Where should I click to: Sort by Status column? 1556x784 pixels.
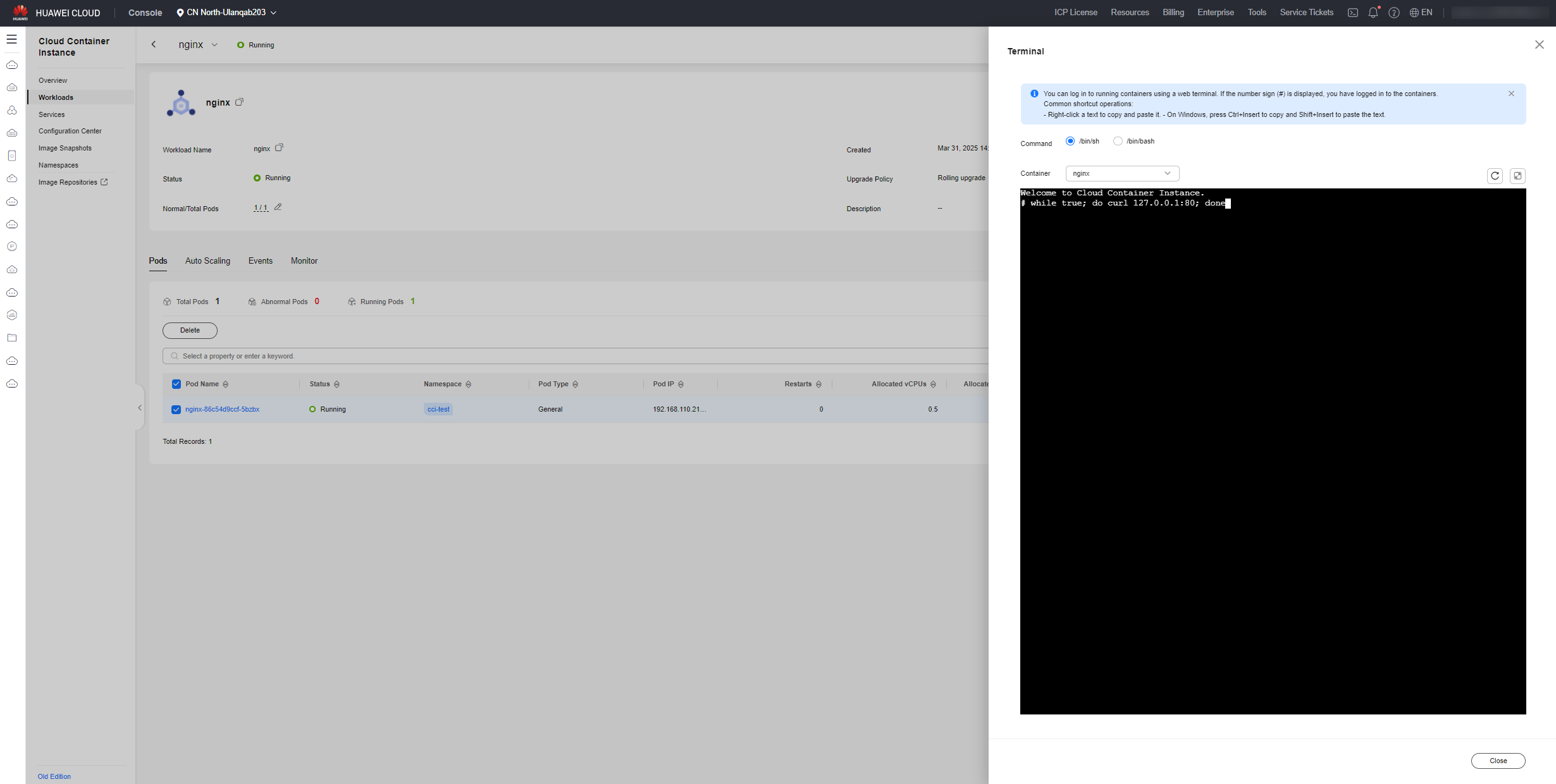pos(337,384)
